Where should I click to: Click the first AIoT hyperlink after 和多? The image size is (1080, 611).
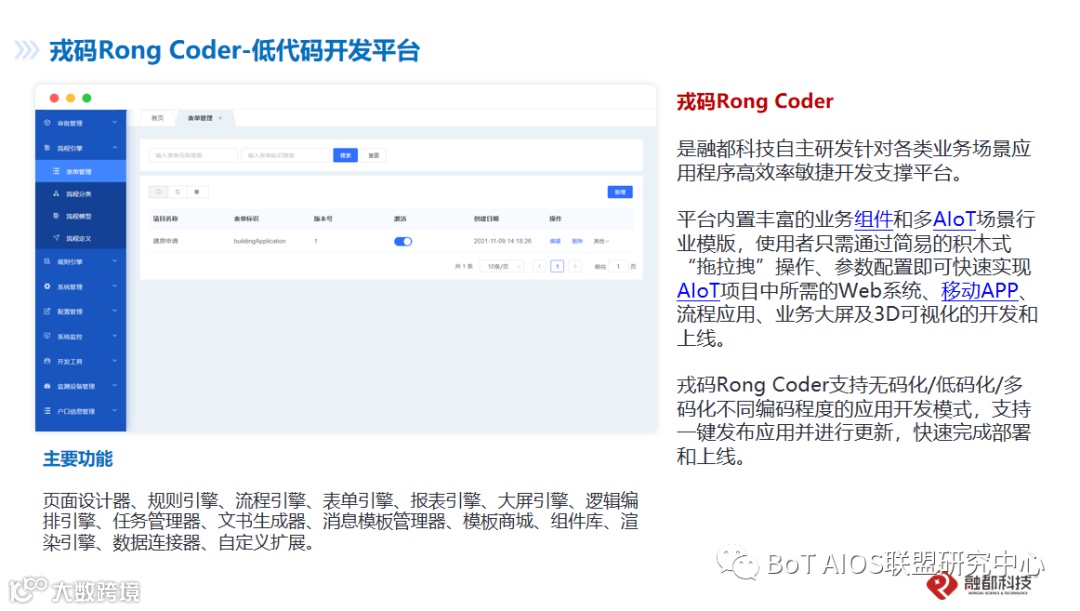pyautogui.click(x=955, y=220)
